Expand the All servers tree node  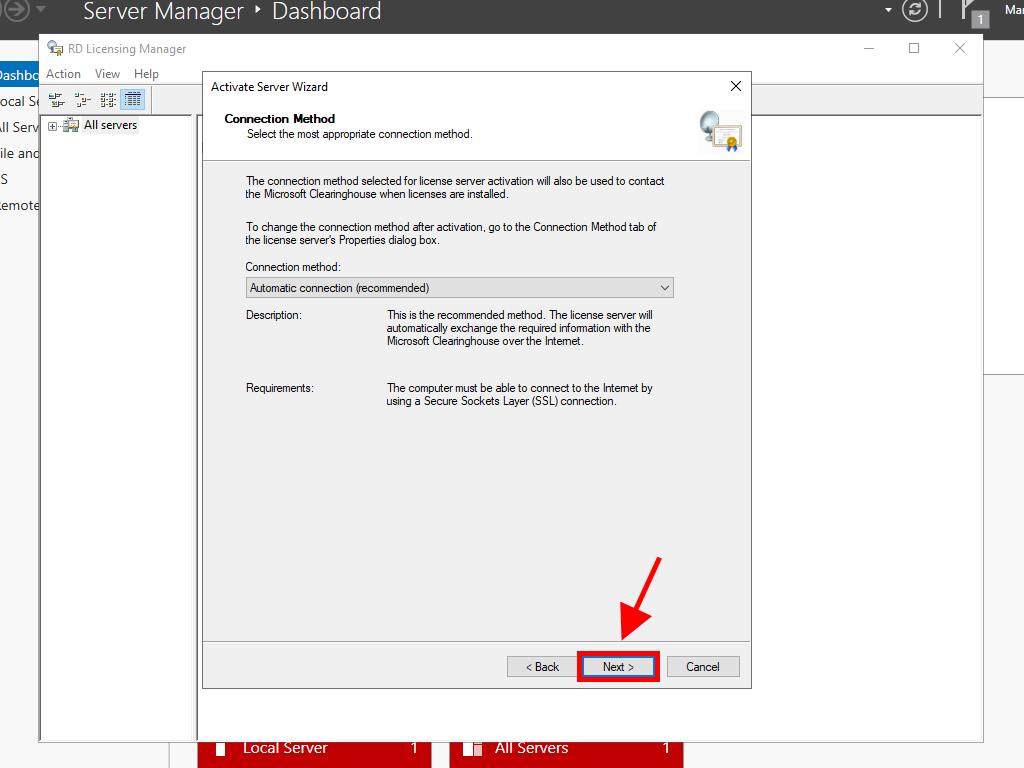pos(52,126)
